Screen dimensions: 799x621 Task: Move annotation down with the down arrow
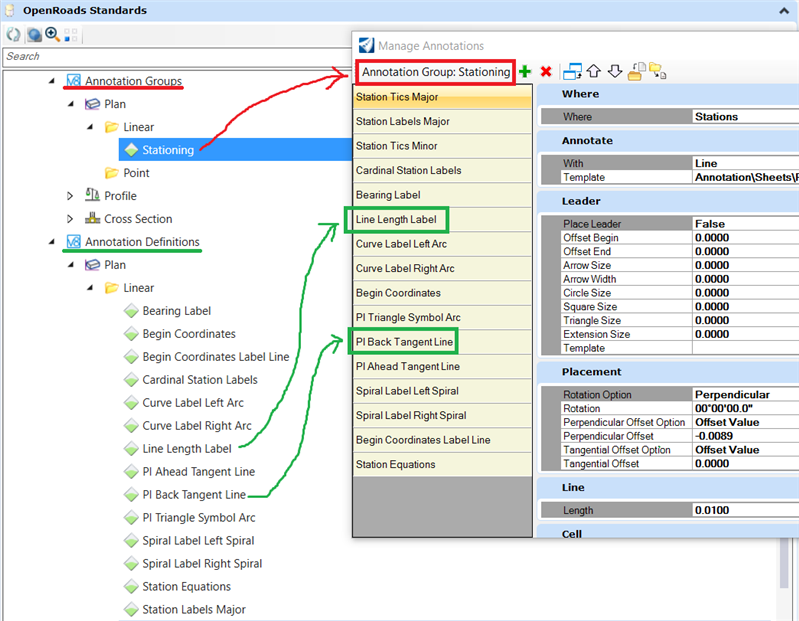tap(615, 71)
